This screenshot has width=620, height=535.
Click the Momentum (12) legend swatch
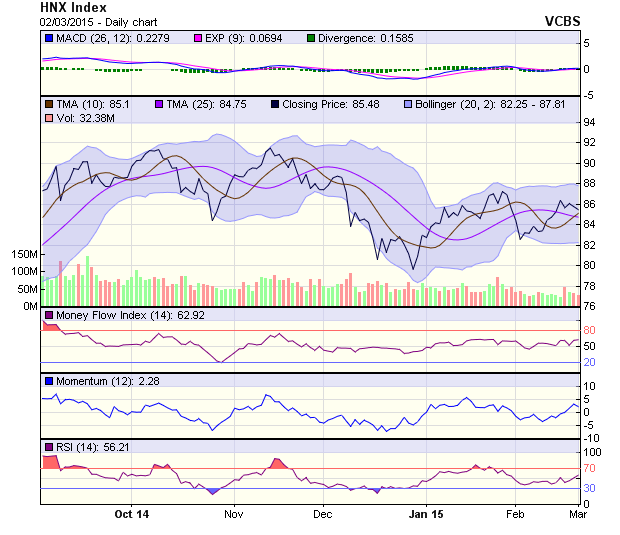pos(48,381)
